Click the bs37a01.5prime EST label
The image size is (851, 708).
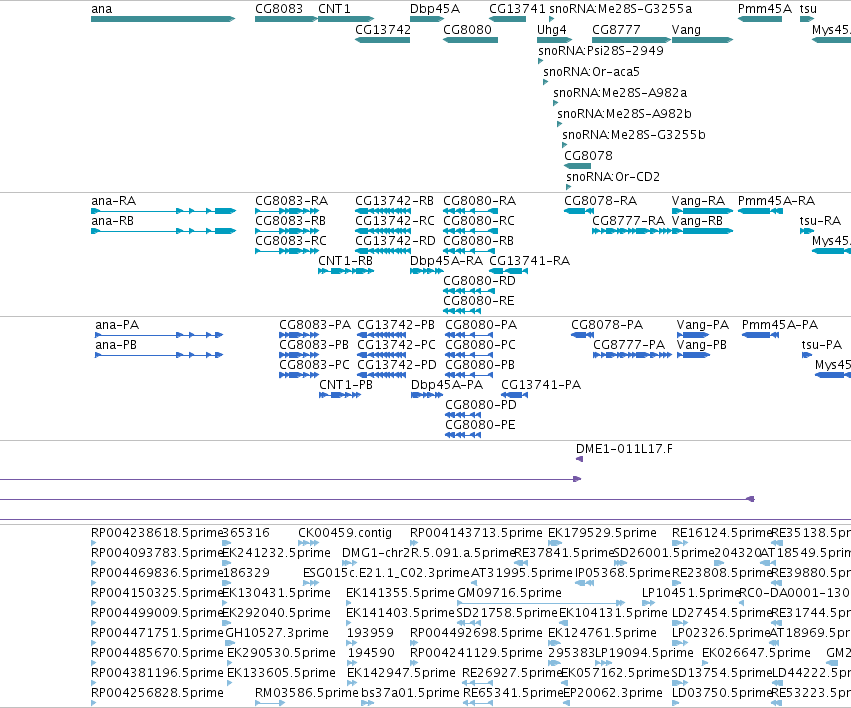(x=410, y=693)
